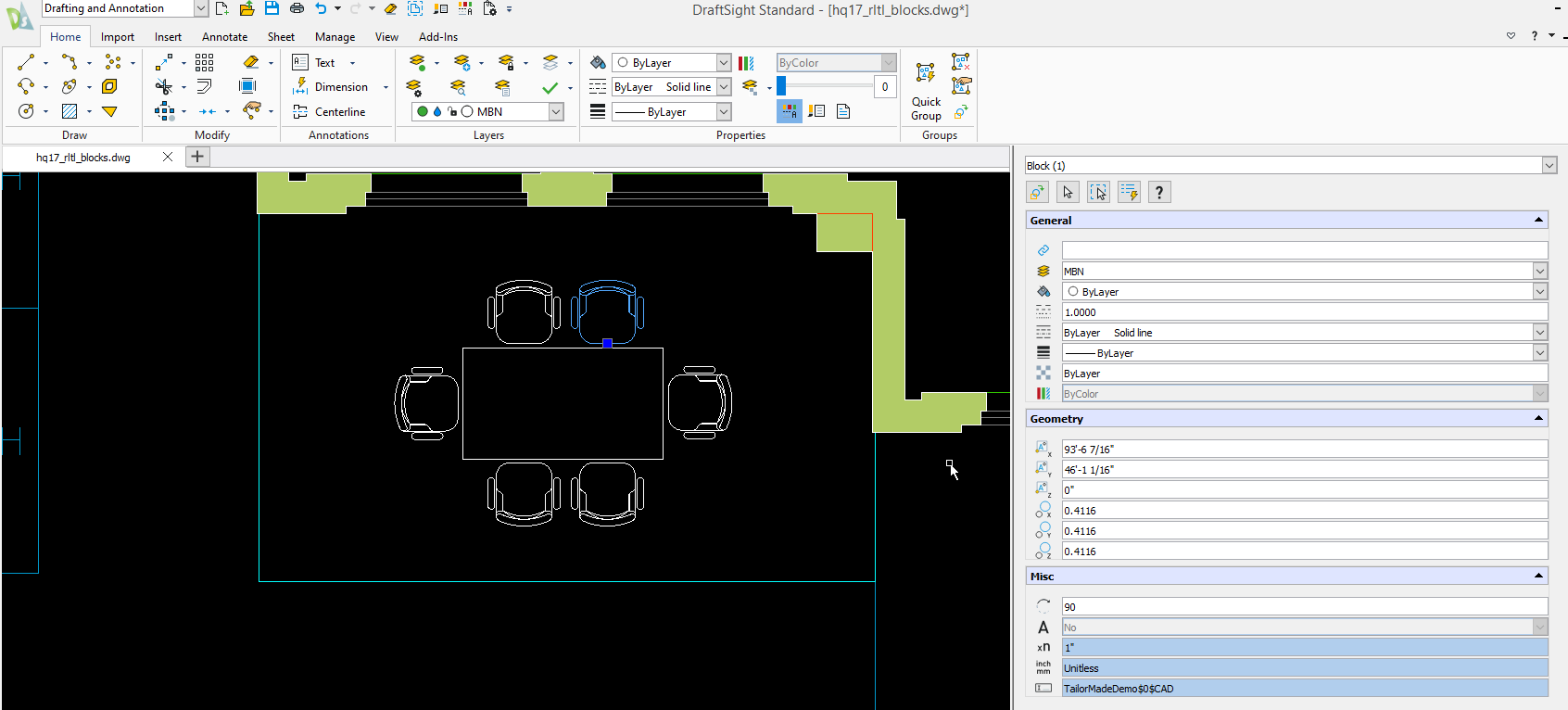The height and width of the screenshot is (710, 1568).
Task: Open the ByLayer line weight dropdown in ribbon
Action: pos(724,111)
